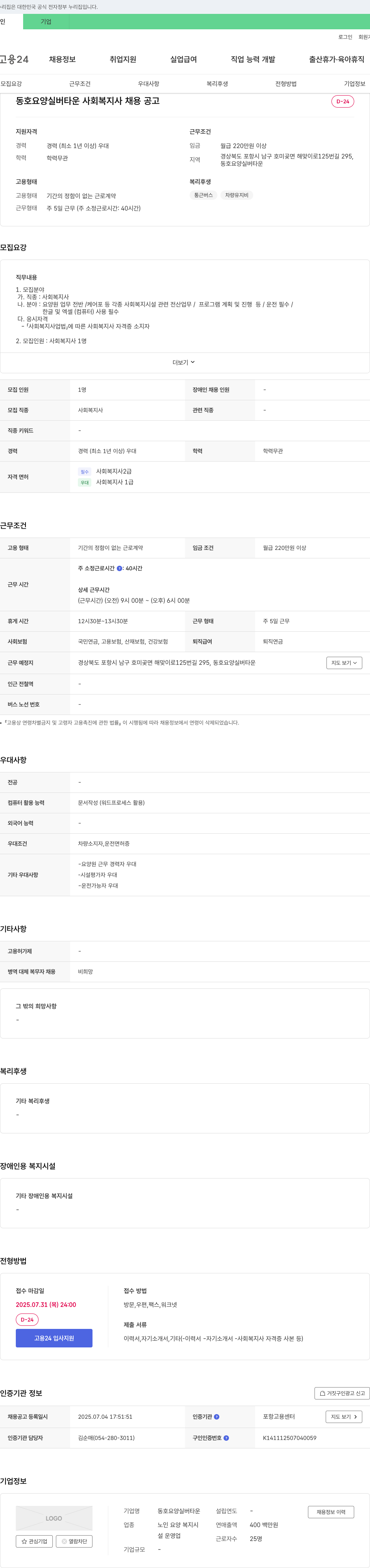
Task: Click contact 김순애(054-280-3011)
Action: (106, 1438)
